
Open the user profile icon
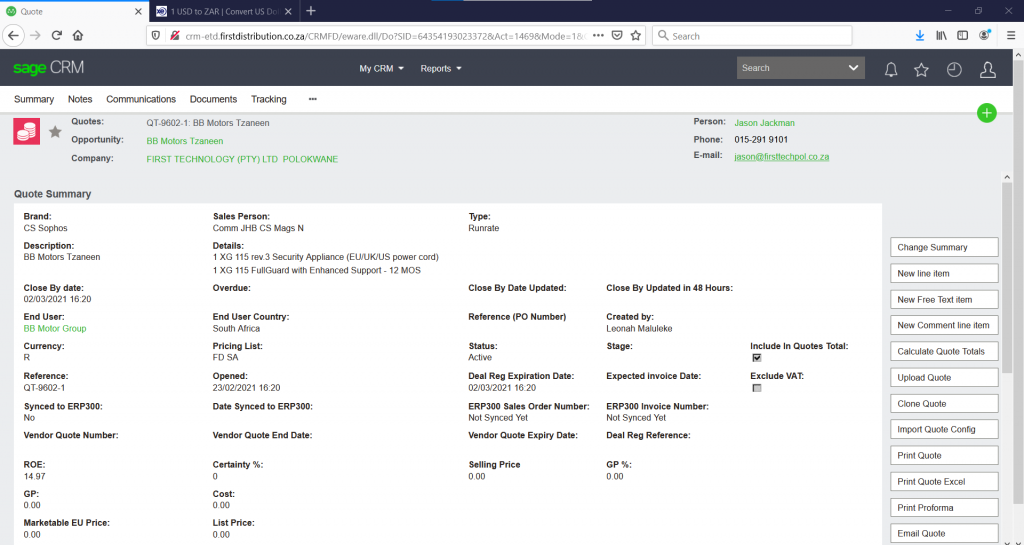point(987,69)
